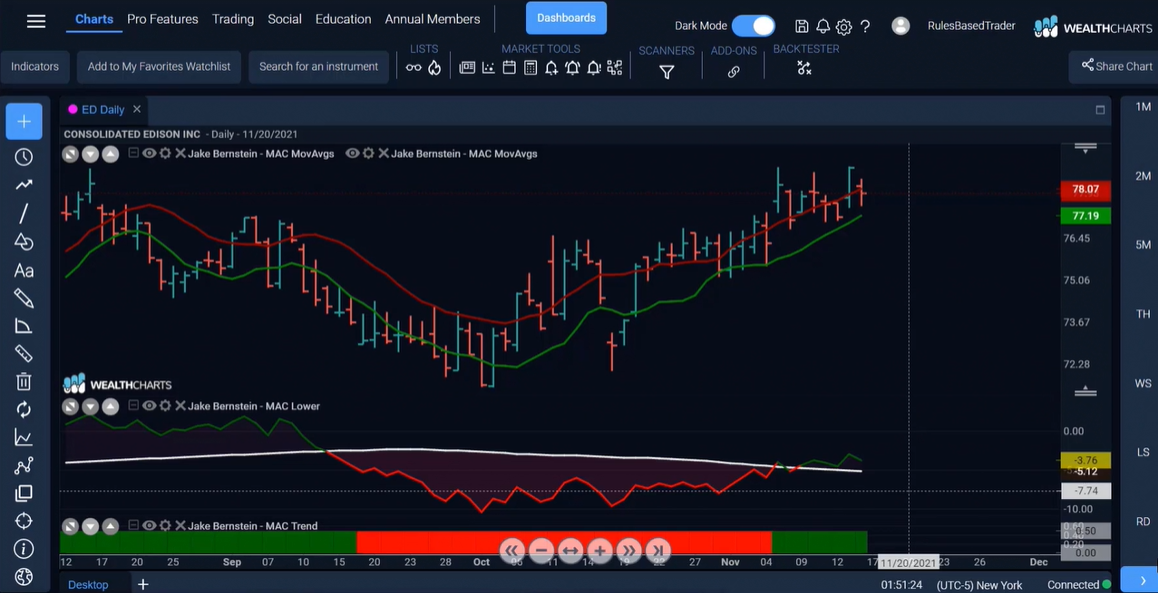This screenshot has width=1158, height=593.
Task: Delete drawings with the trash icon
Action: pos(24,381)
